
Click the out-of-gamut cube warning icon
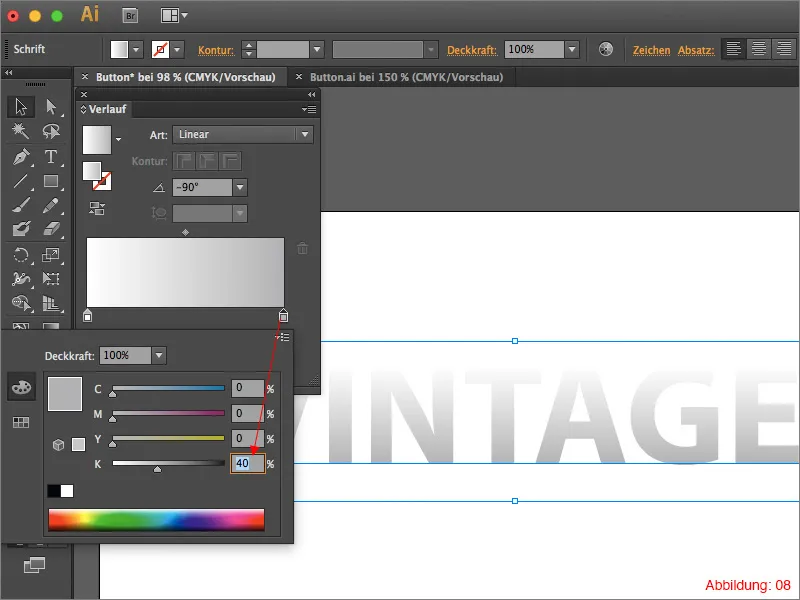58,445
